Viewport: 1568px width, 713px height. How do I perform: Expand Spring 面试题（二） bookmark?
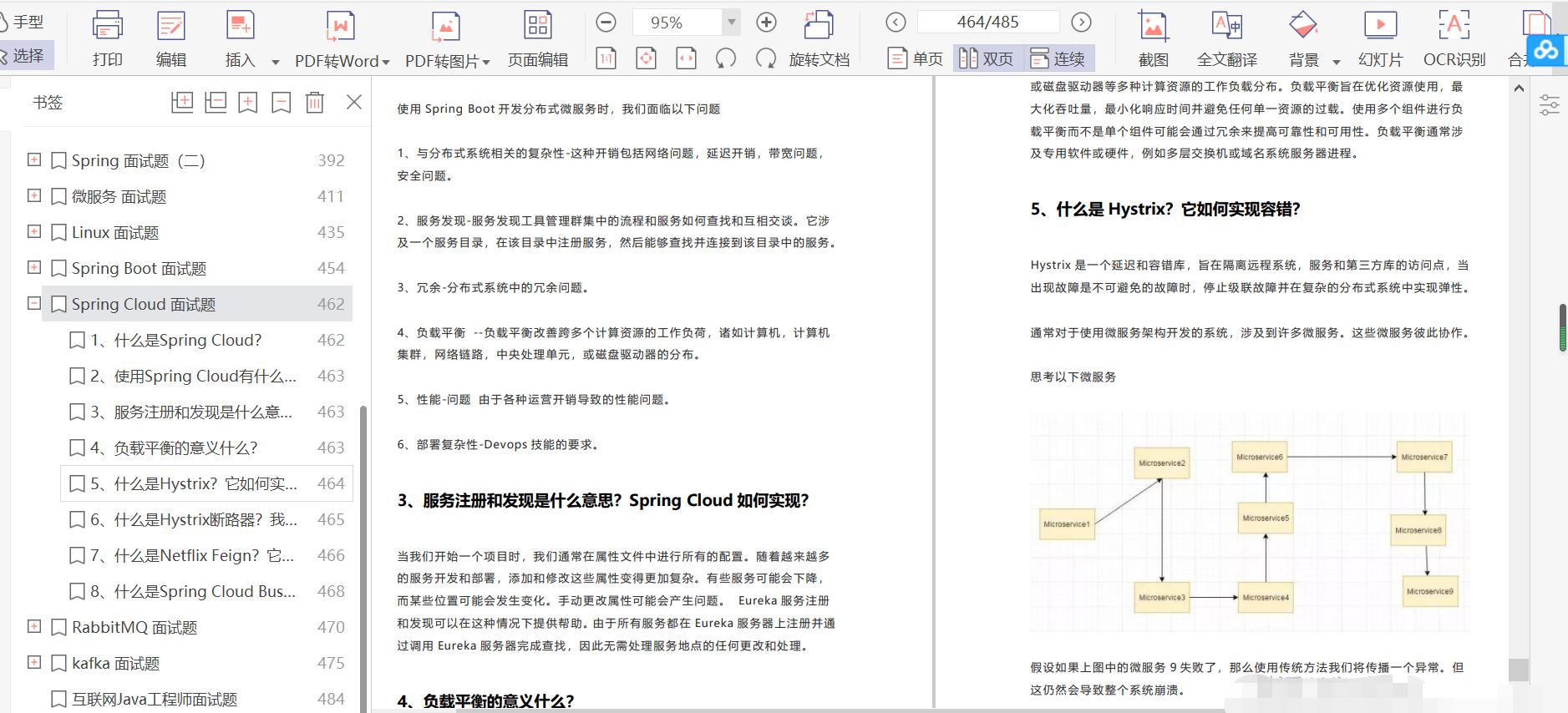tap(34, 159)
